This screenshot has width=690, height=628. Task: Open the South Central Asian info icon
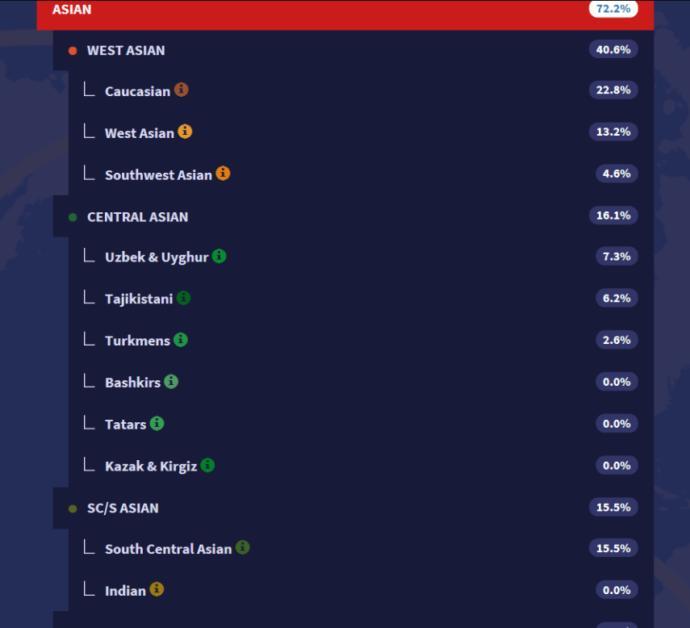242,548
